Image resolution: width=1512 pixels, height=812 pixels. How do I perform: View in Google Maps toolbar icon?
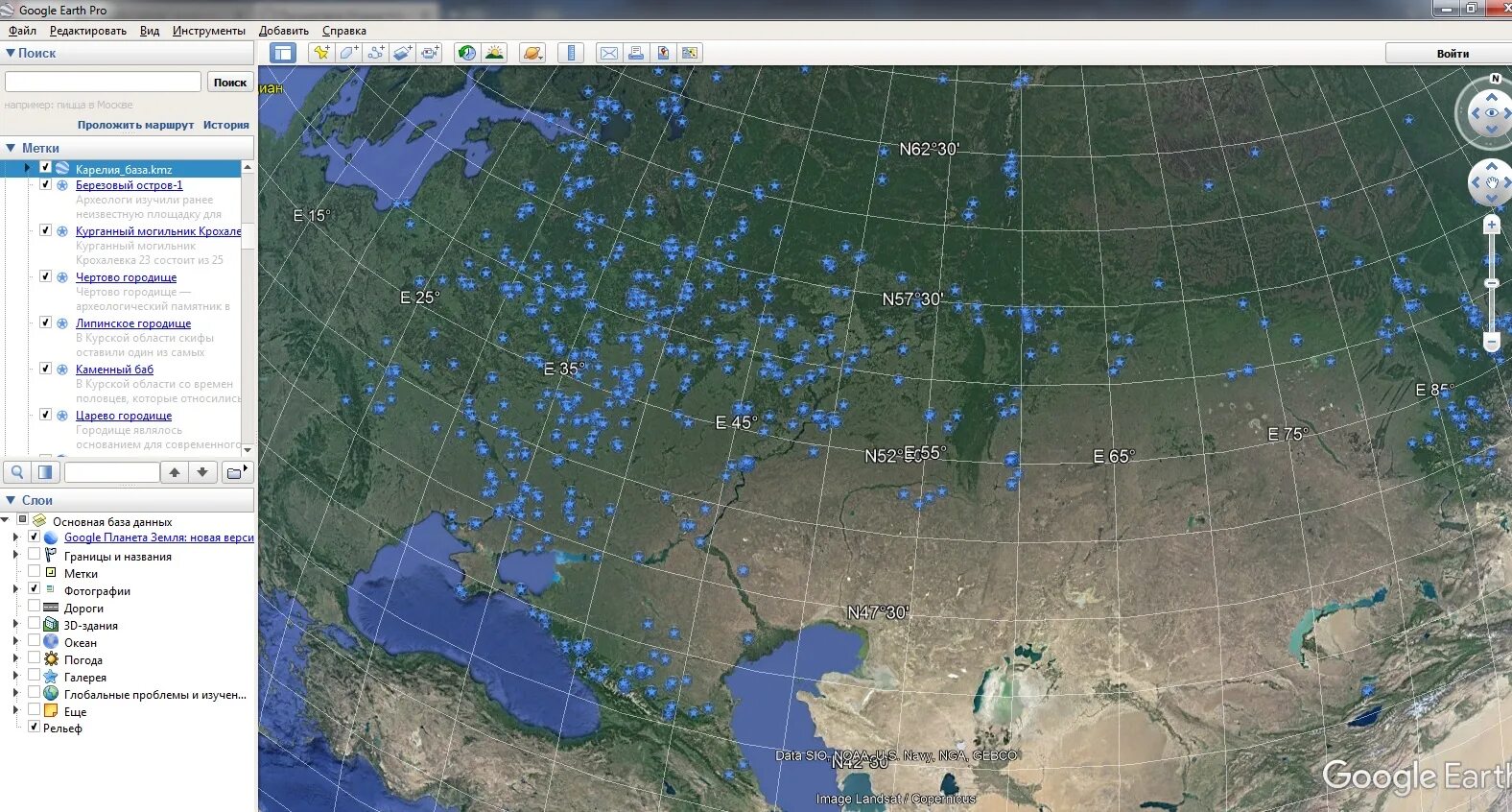689,53
